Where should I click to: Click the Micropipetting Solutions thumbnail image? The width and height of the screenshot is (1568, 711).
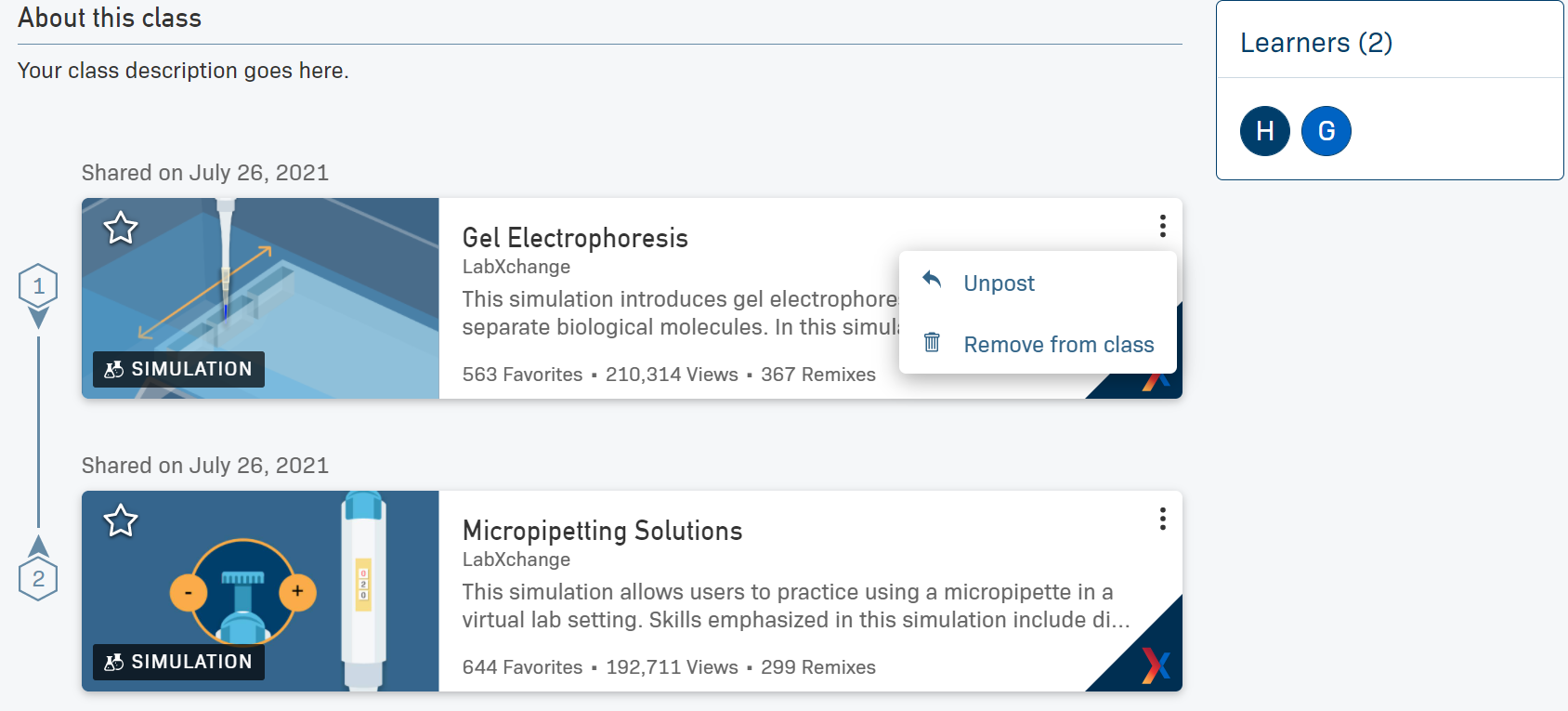260,591
